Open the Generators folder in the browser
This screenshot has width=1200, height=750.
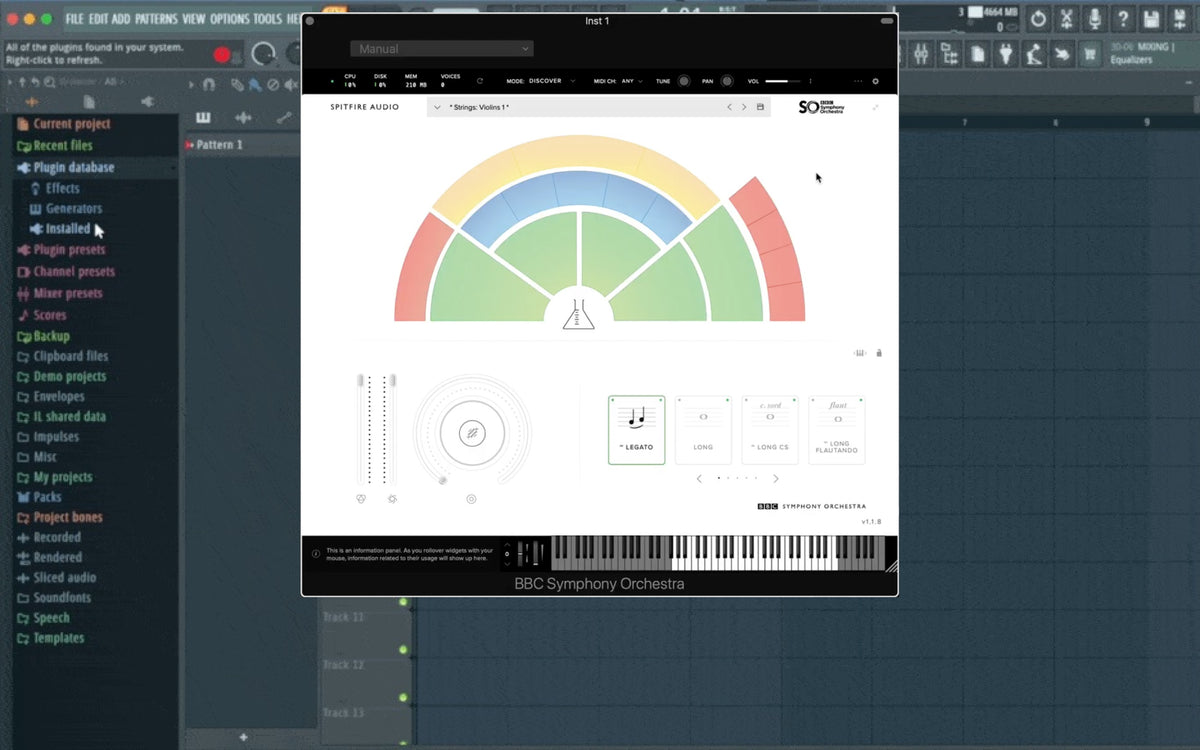click(73, 209)
